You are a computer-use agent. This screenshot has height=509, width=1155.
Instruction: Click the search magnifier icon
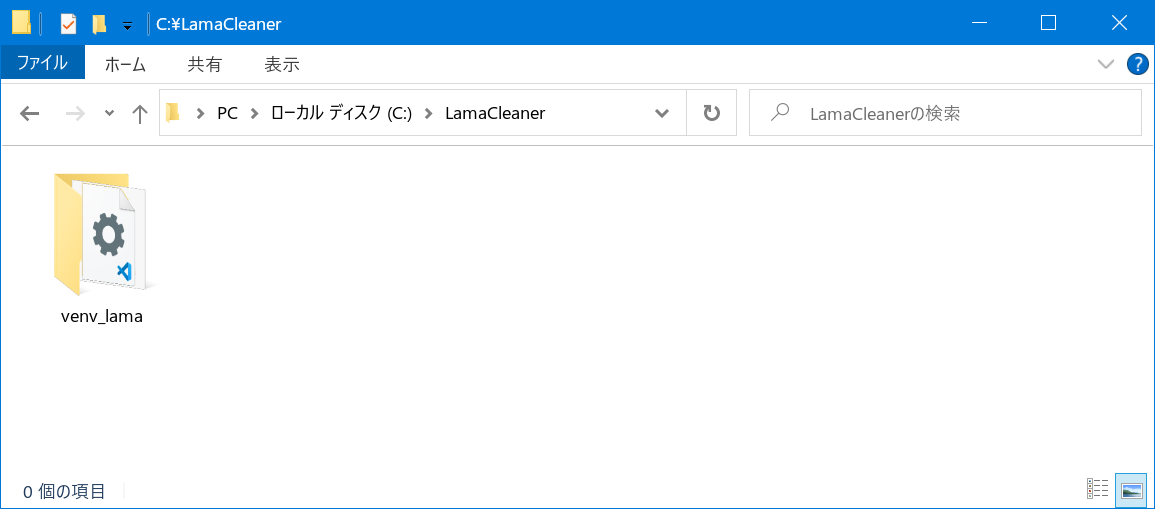click(x=779, y=112)
